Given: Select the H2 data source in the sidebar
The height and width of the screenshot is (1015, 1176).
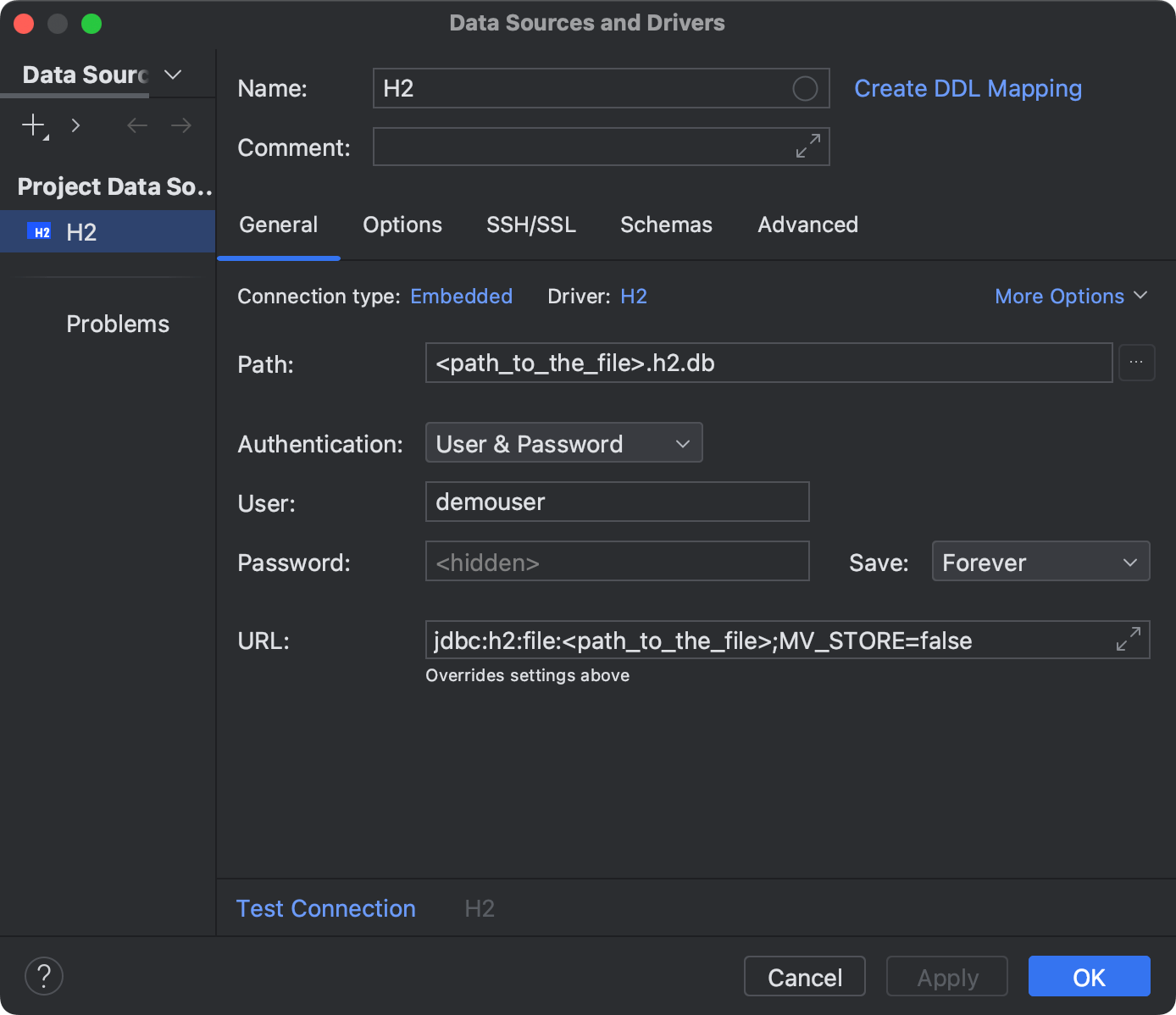Looking at the screenshot, I should pyautogui.click(x=81, y=231).
